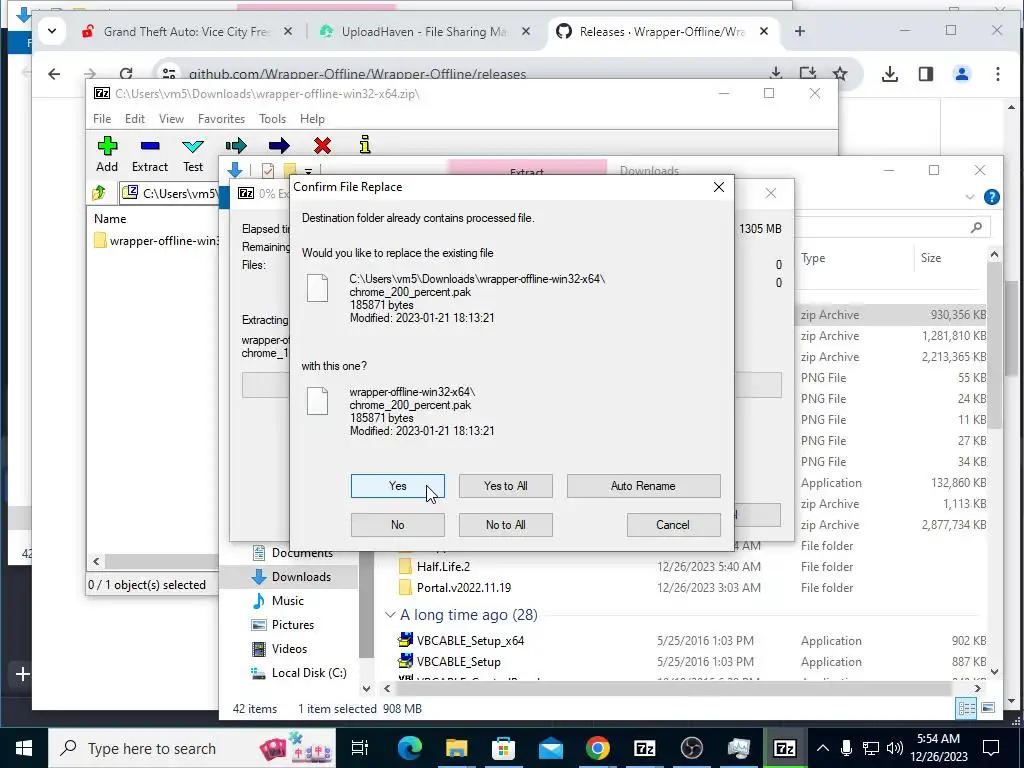This screenshot has width=1024, height=768.
Task: Select the Portal.v2022.11.19 folder
Action: click(x=464, y=588)
